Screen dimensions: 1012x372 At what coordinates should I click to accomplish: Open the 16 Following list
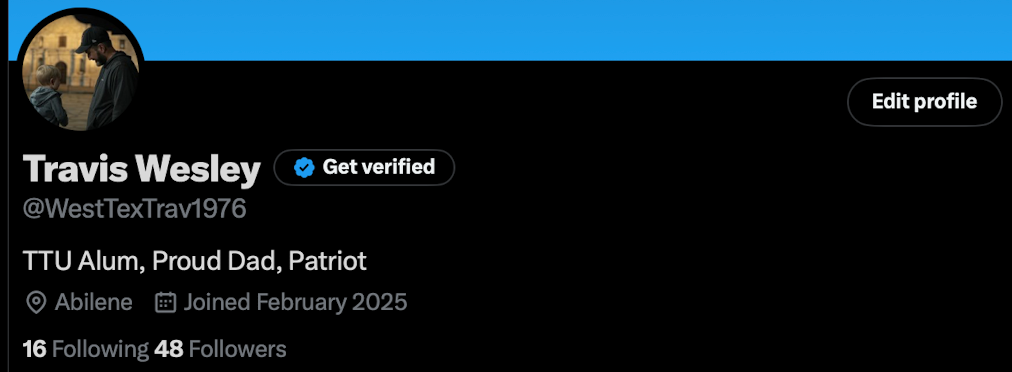pos(86,349)
